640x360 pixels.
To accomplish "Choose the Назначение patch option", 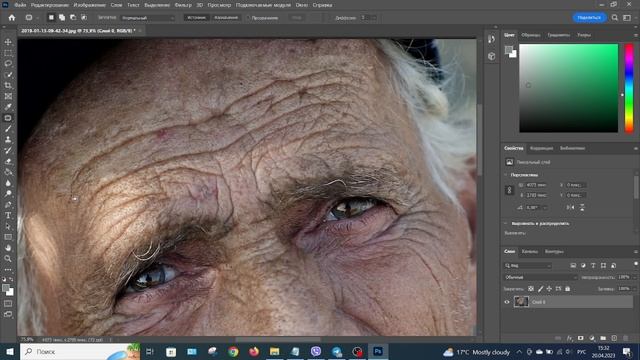I will pos(226,18).
